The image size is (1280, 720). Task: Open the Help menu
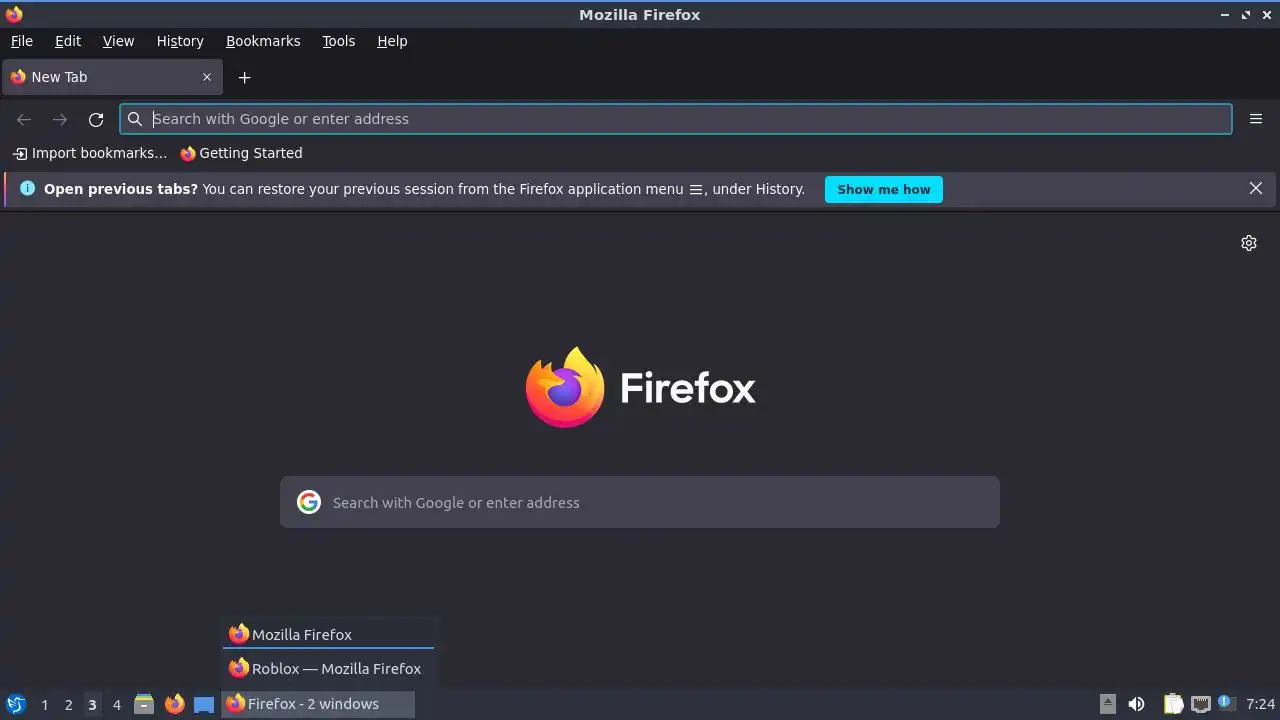coord(392,41)
